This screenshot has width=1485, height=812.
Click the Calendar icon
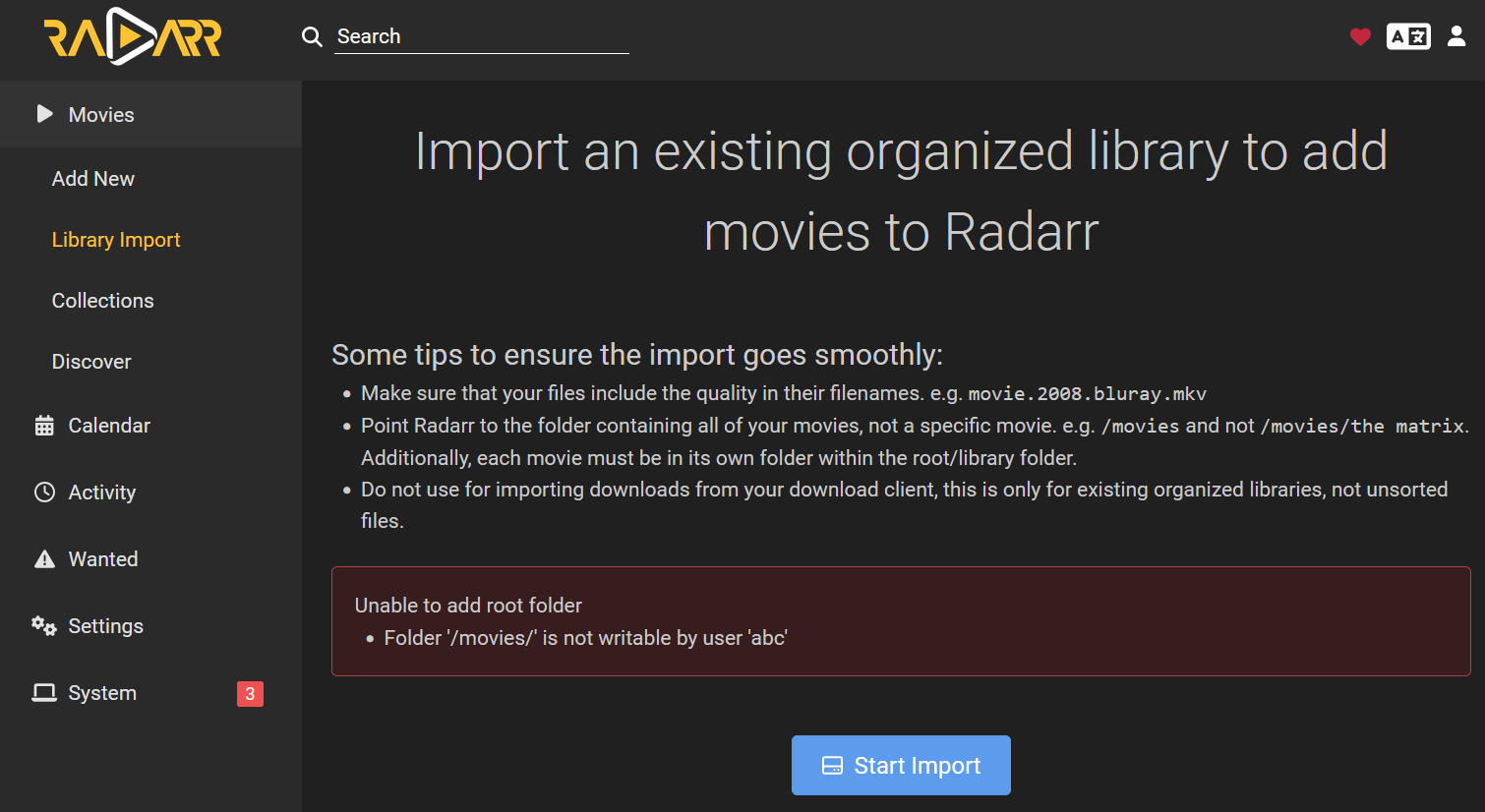click(x=44, y=426)
